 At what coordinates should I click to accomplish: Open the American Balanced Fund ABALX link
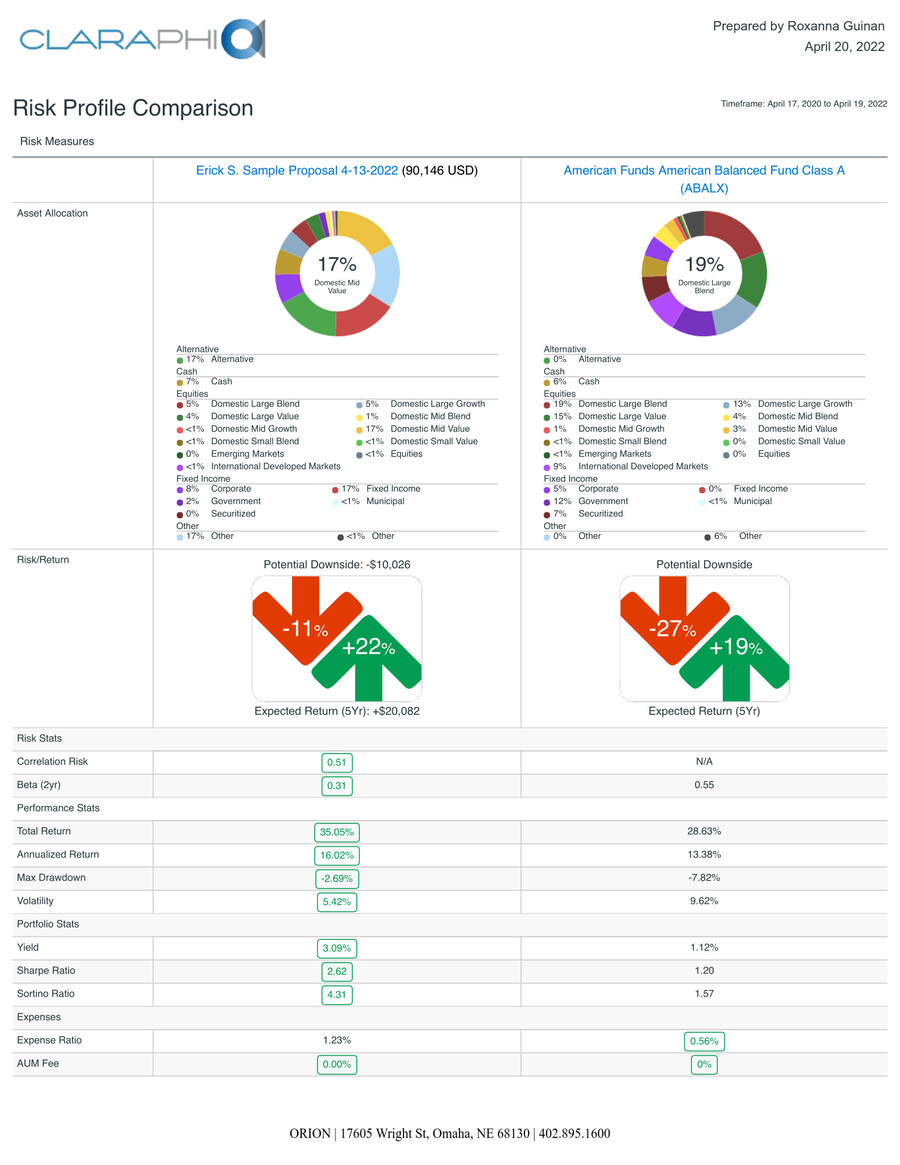pyautogui.click(x=704, y=170)
